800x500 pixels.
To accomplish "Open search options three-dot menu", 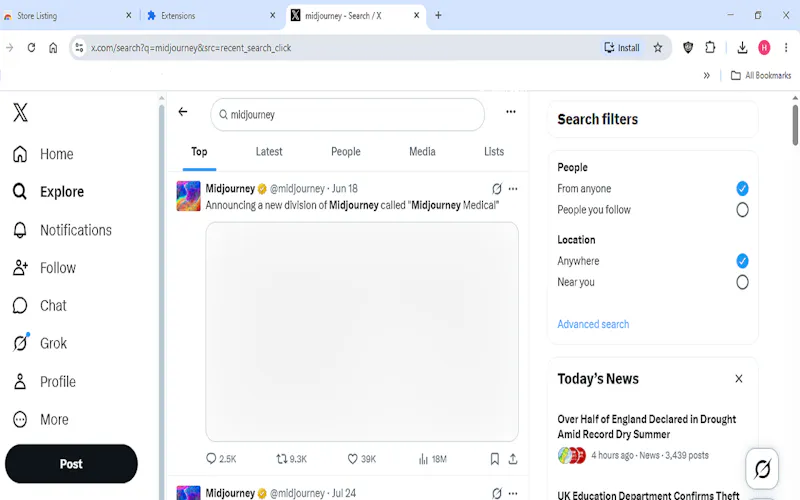I will coord(511,112).
